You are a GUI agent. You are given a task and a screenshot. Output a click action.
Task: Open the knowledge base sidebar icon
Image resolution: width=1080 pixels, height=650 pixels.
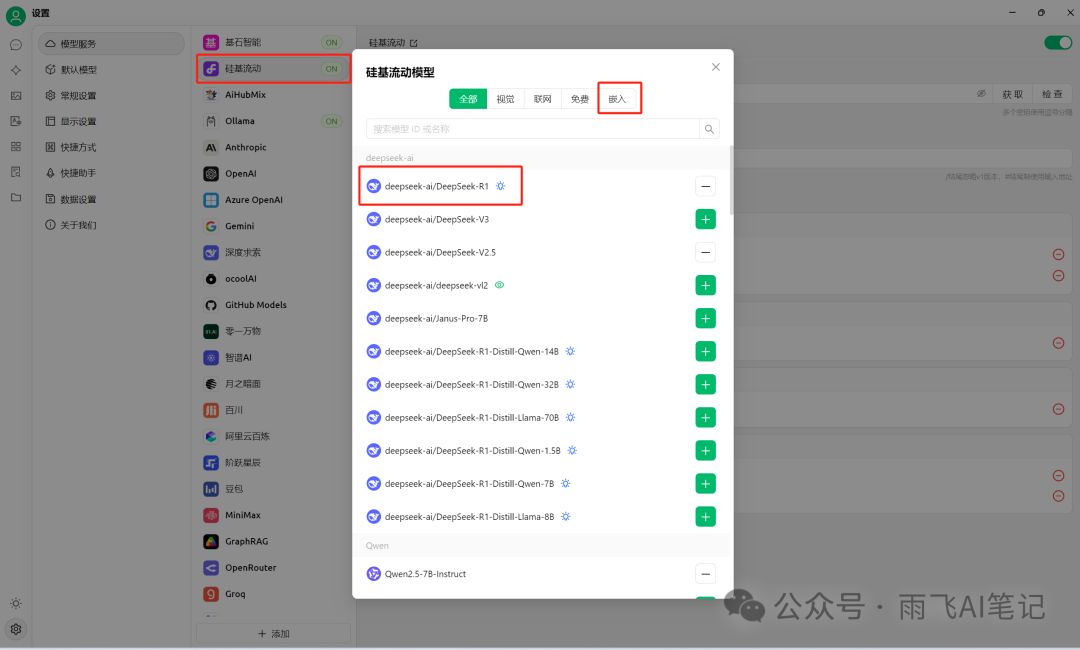pos(16,172)
